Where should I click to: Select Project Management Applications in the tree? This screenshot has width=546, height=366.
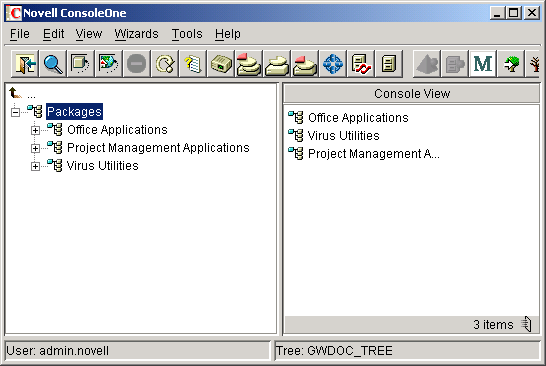point(158,148)
